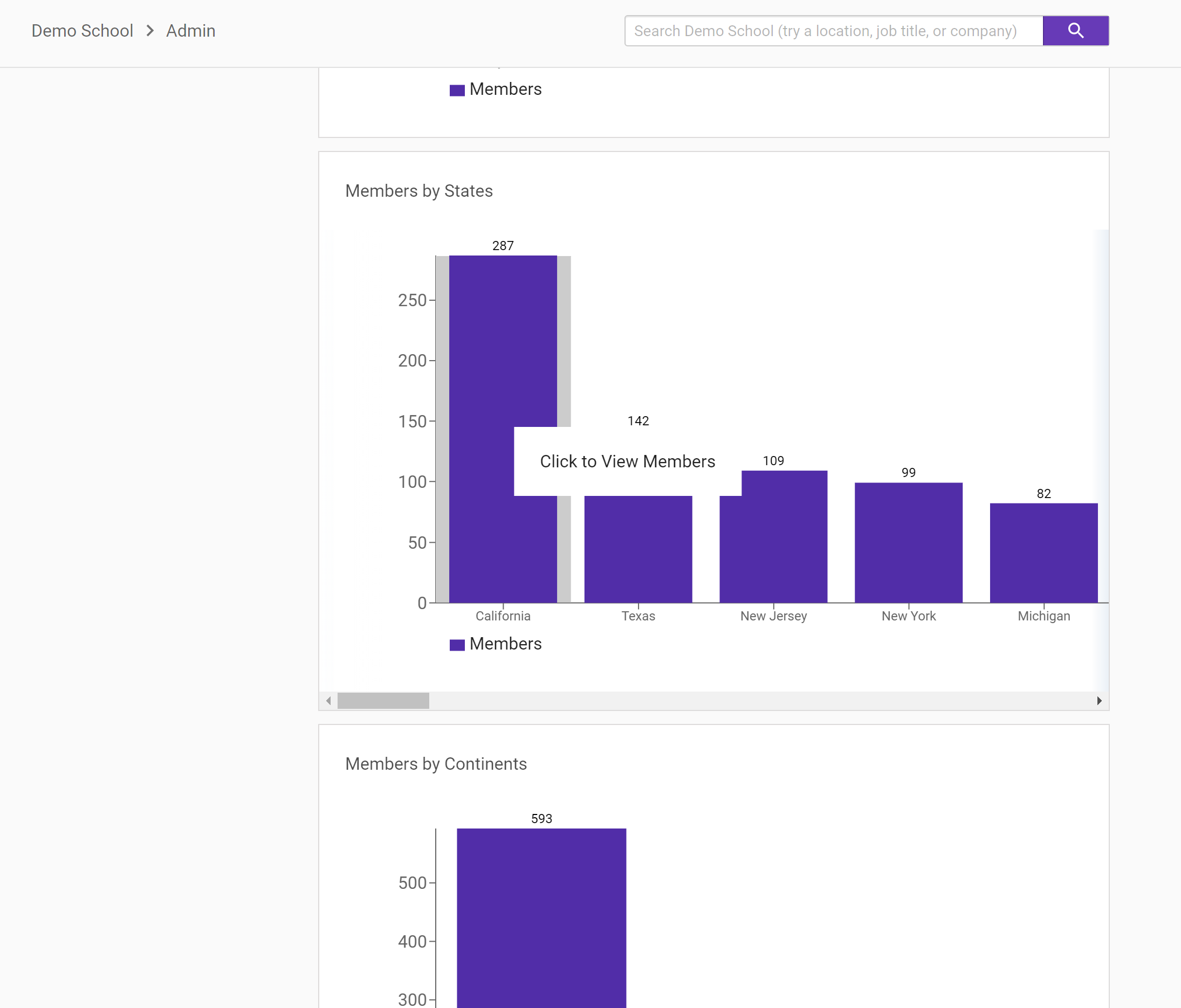Click the 593 bar in Continents chart
The width and height of the screenshot is (1181, 1008).
[541, 917]
